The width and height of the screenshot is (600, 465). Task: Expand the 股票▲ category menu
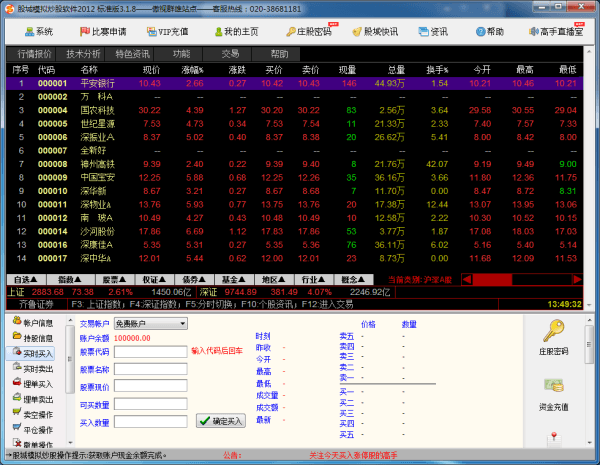point(114,280)
